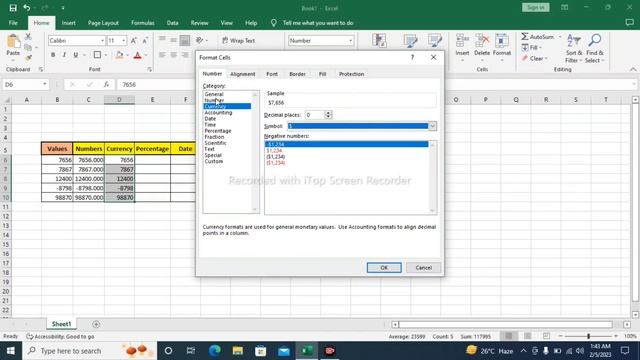Click the Format Cells help question mark
This screenshot has height=360, width=640.
pos(412,58)
